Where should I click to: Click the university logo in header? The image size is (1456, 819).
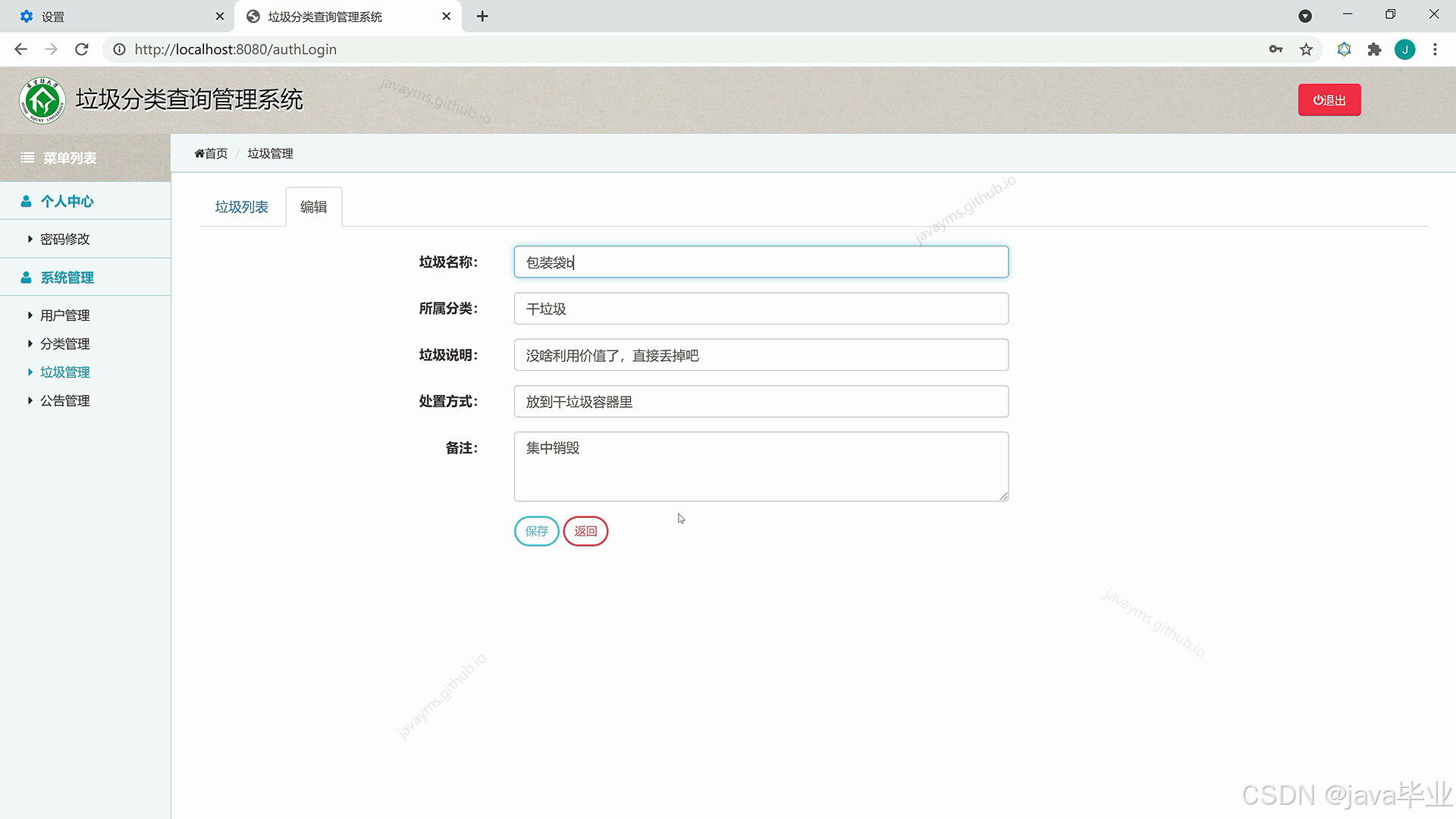click(x=42, y=100)
